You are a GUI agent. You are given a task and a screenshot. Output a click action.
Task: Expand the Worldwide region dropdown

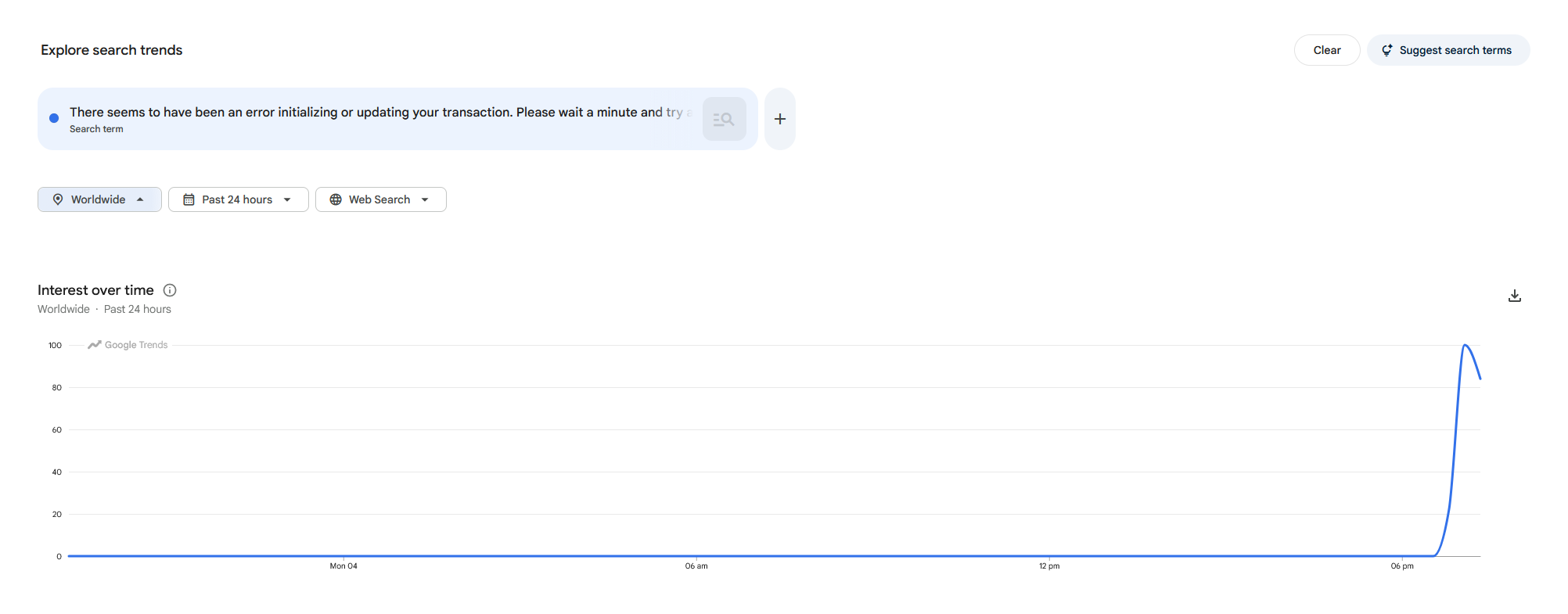pyautogui.click(x=99, y=199)
